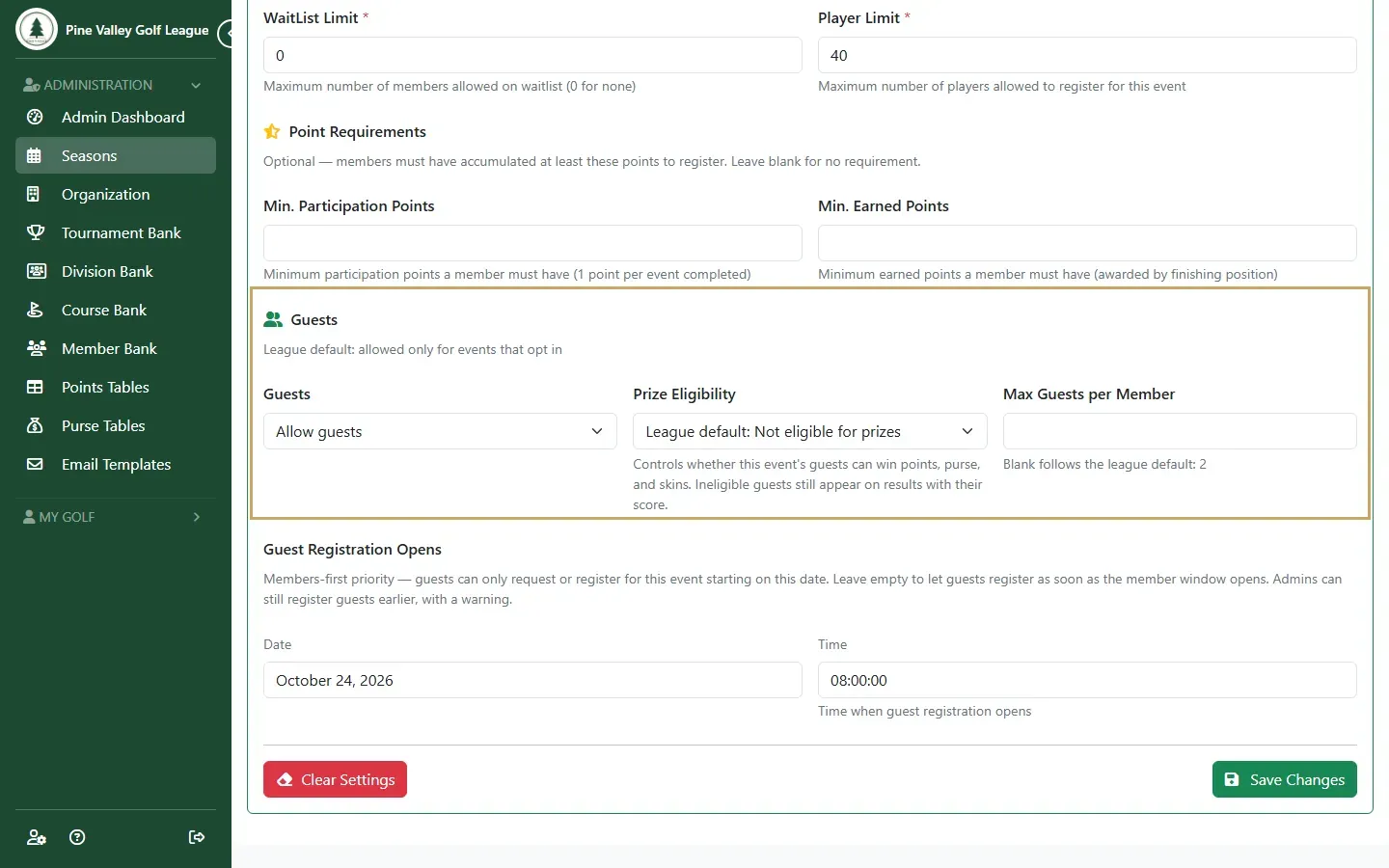Open Division Bank menu item

[116, 271]
